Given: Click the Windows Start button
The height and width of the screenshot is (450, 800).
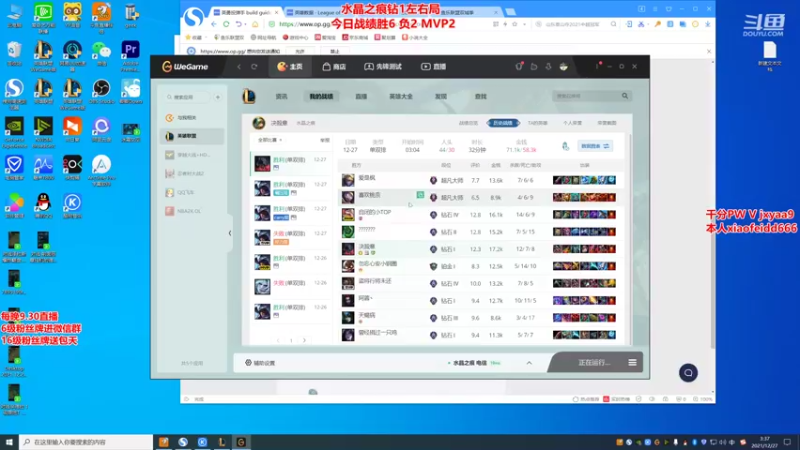Looking at the screenshot, I should [x=9, y=442].
